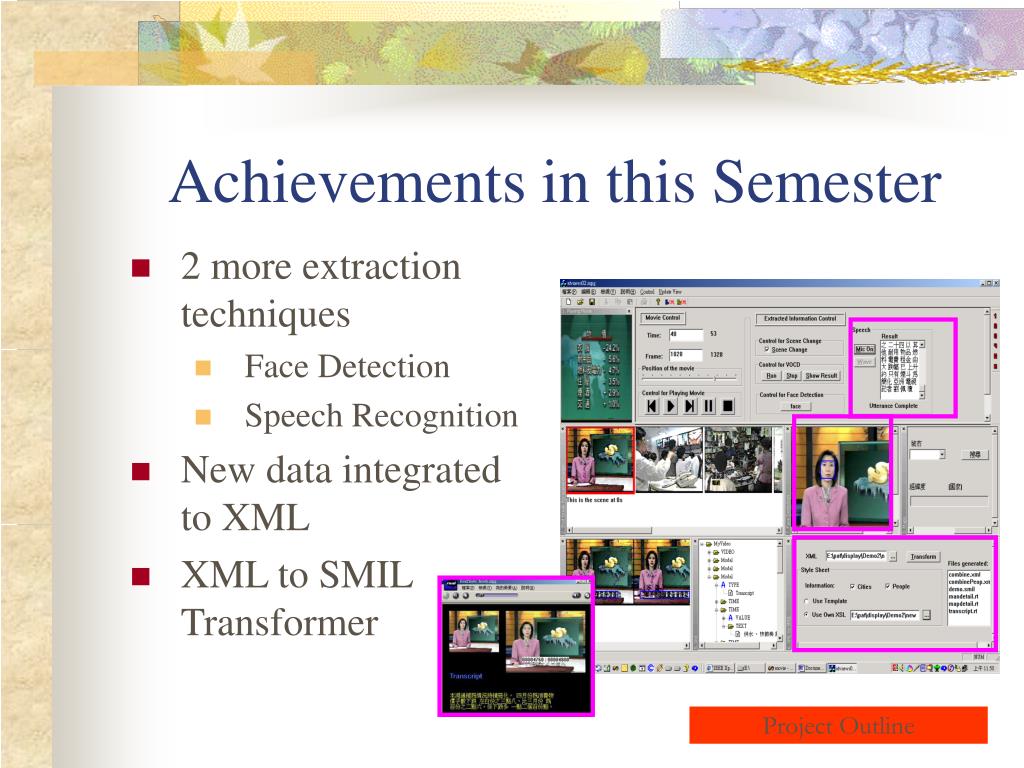
Task: Toggle the Cities checkbox
Action: tap(852, 586)
